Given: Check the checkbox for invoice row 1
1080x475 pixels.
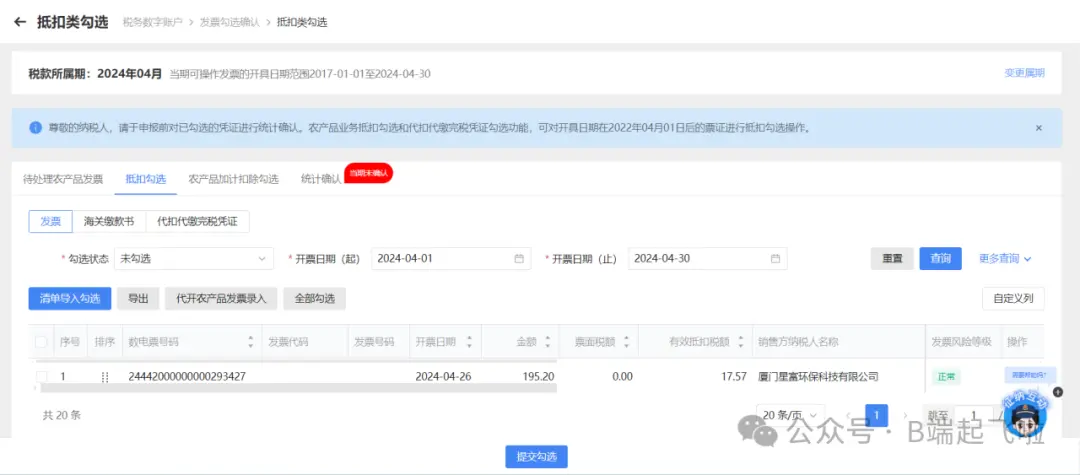Looking at the screenshot, I should pos(41,377).
